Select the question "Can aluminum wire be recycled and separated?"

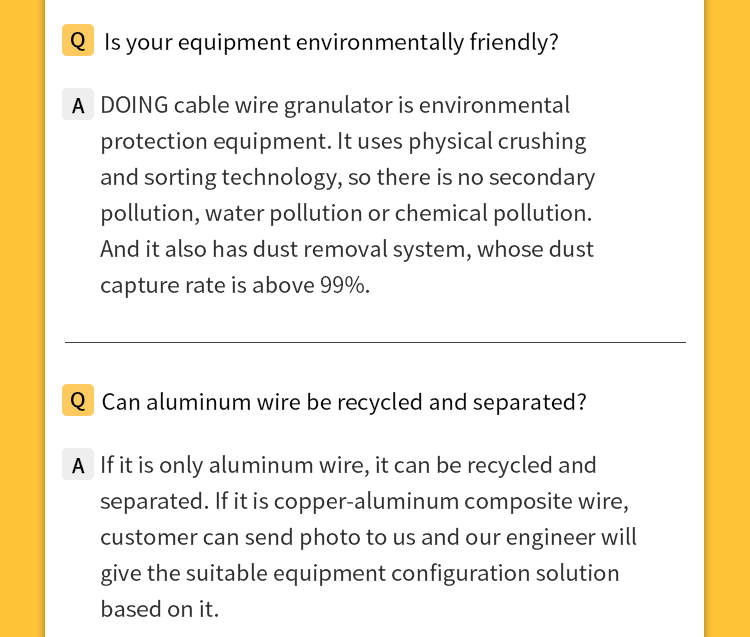tap(344, 402)
